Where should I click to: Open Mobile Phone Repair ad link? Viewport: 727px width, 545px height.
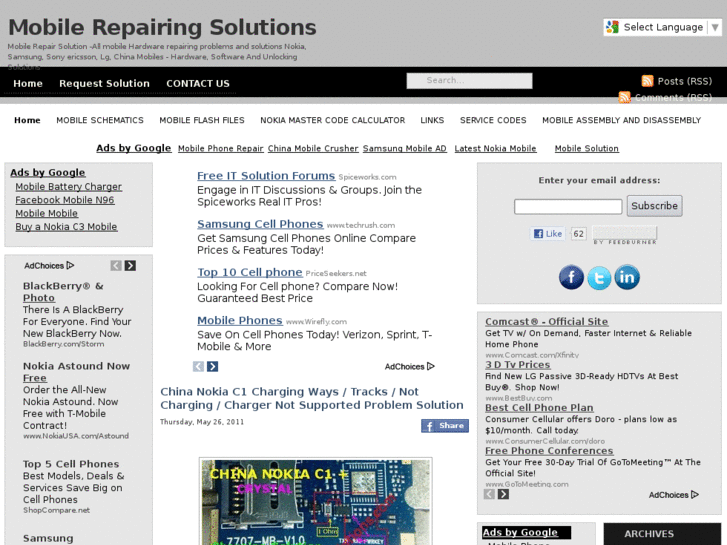click(221, 148)
